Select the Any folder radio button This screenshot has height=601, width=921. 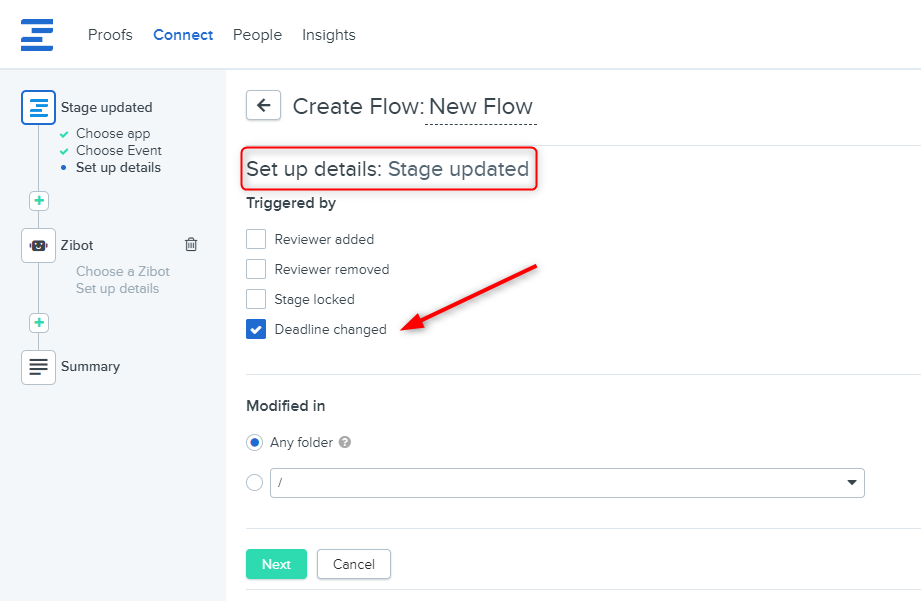coord(255,442)
